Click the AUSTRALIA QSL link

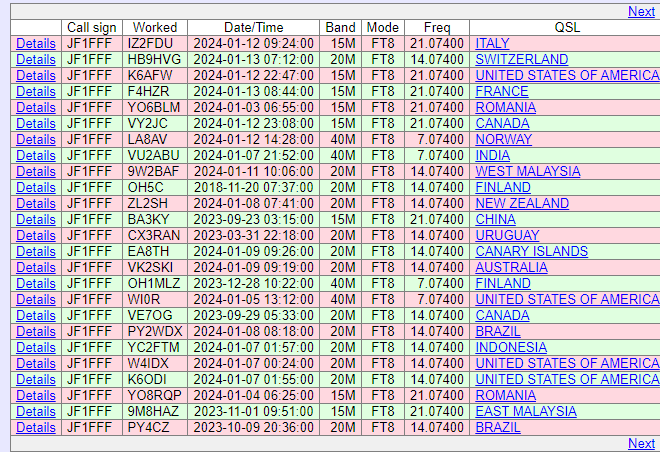pos(511,268)
